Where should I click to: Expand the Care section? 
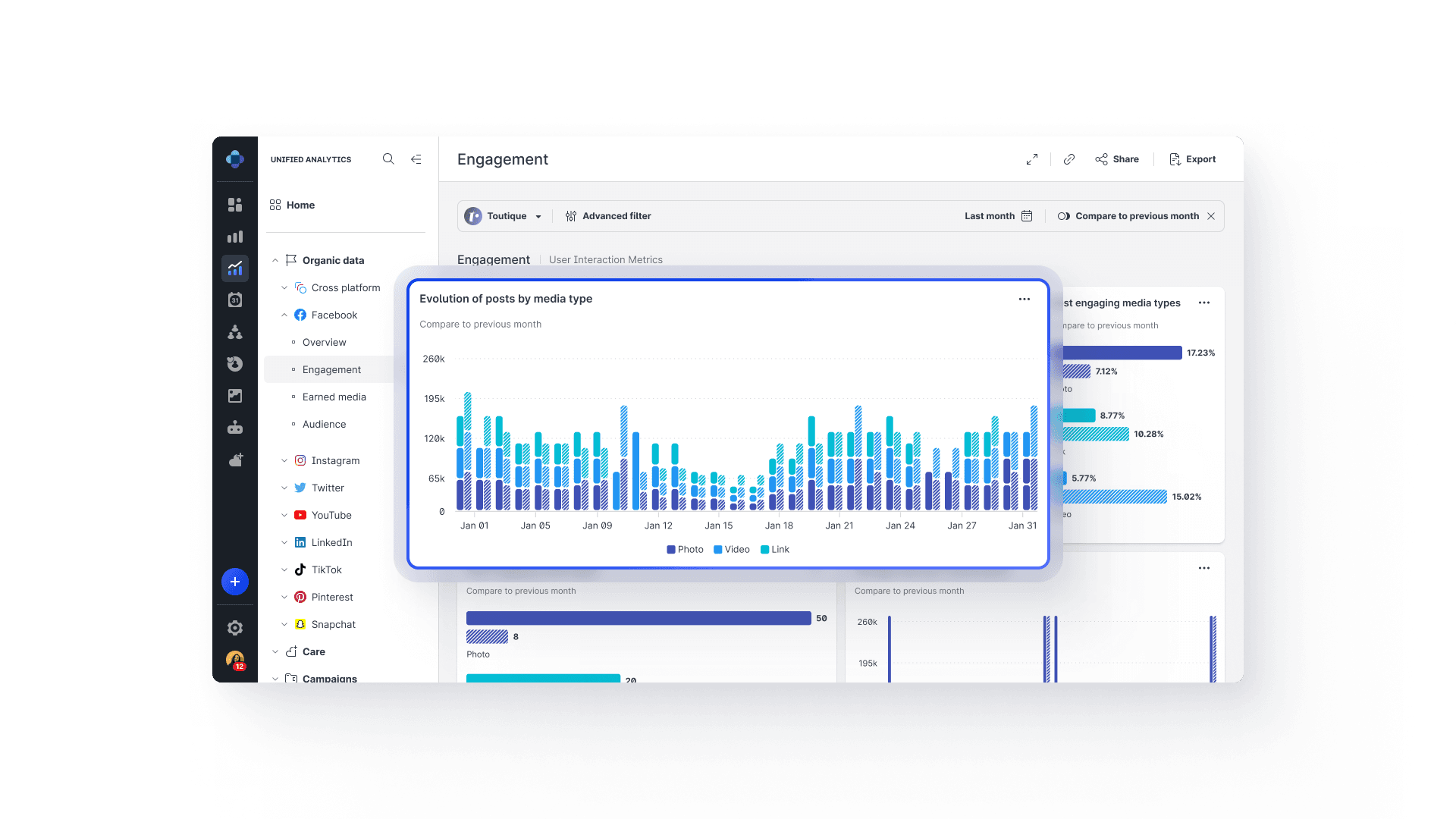click(275, 651)
